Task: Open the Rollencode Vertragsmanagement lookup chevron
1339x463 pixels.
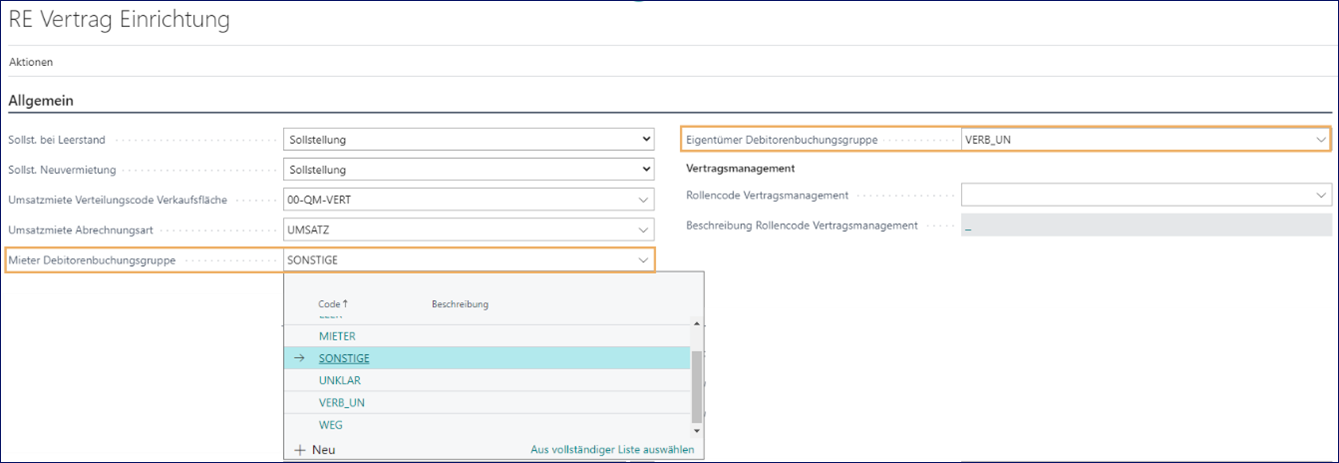Action: tap(1321, 196)
